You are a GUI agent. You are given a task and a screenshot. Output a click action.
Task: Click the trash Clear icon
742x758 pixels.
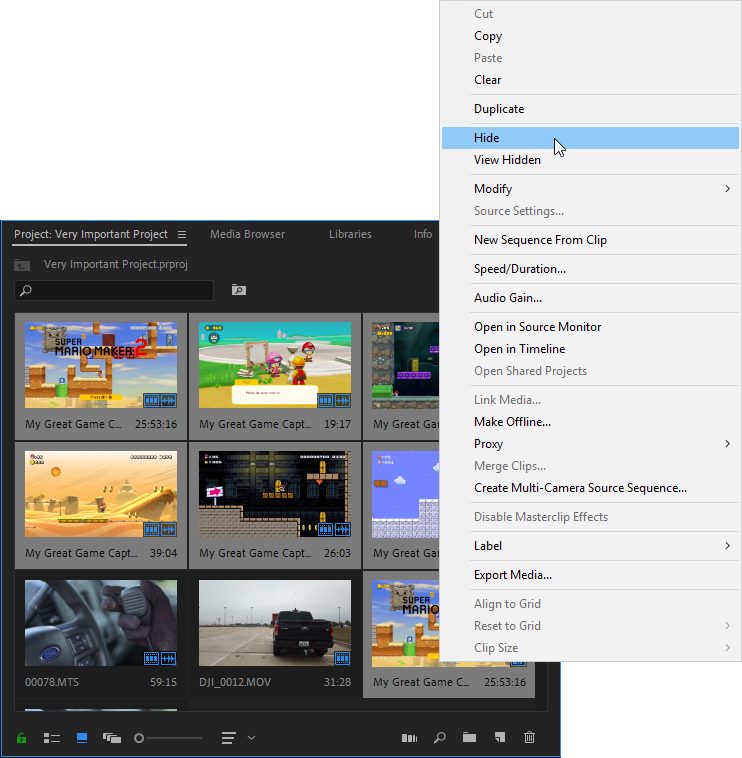pos(529,738)
